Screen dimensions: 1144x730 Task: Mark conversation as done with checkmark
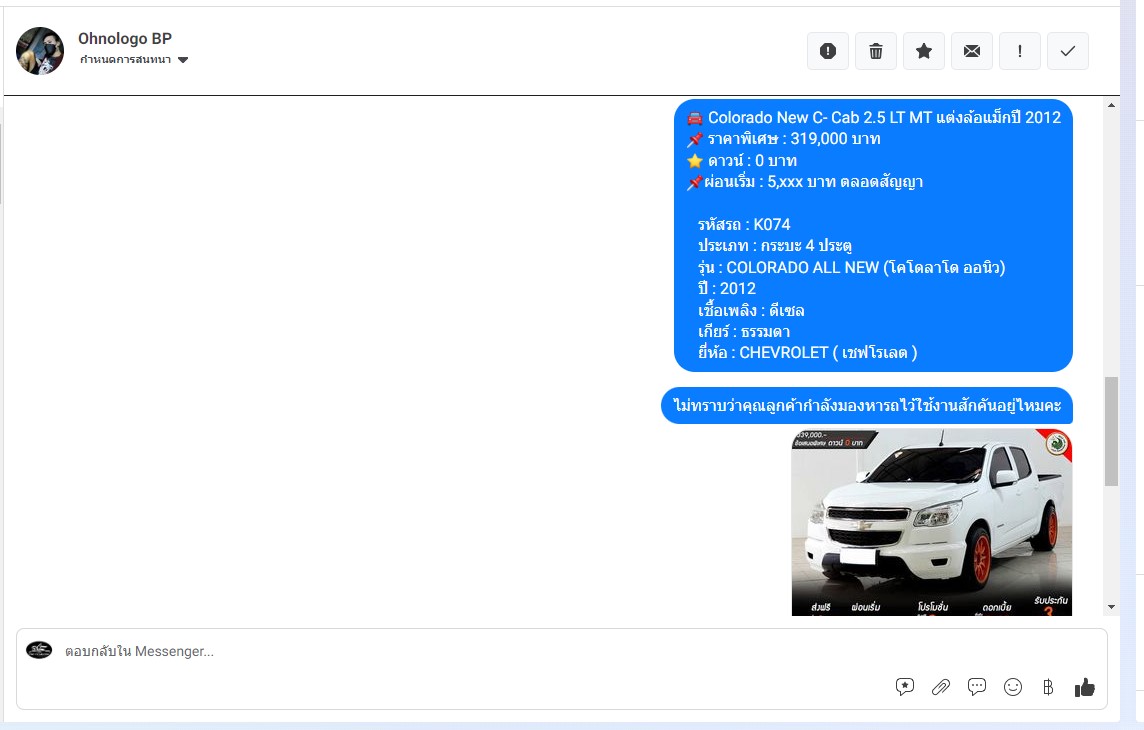(1067, 51)
